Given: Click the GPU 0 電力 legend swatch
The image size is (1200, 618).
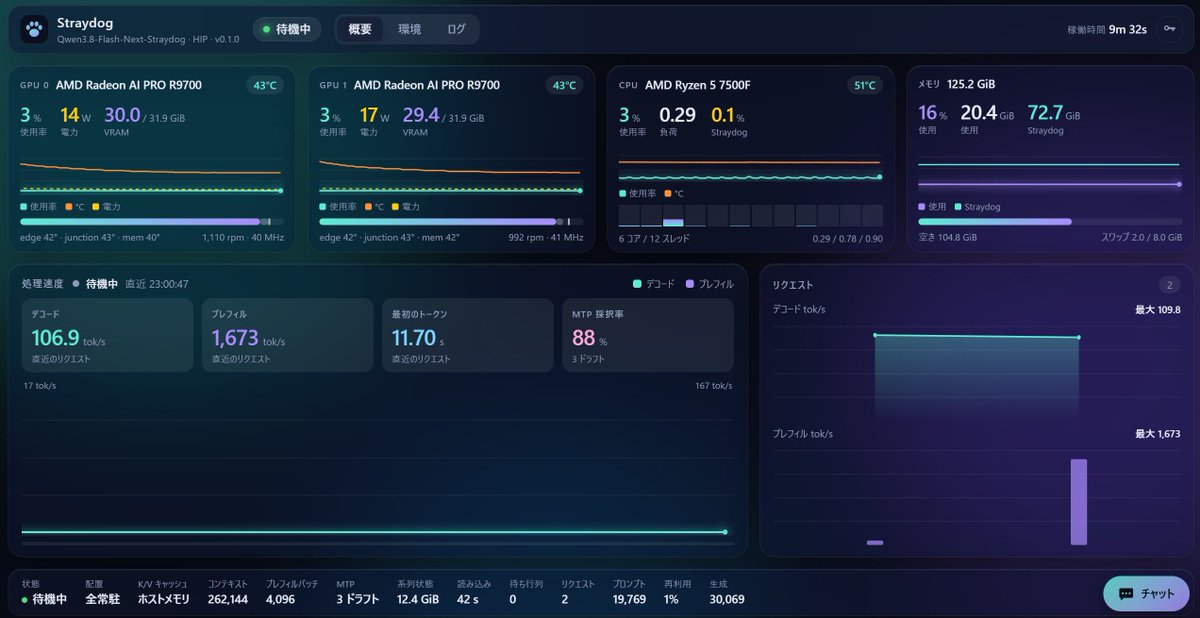Looking at the screenshot, I should click(96, 206).
